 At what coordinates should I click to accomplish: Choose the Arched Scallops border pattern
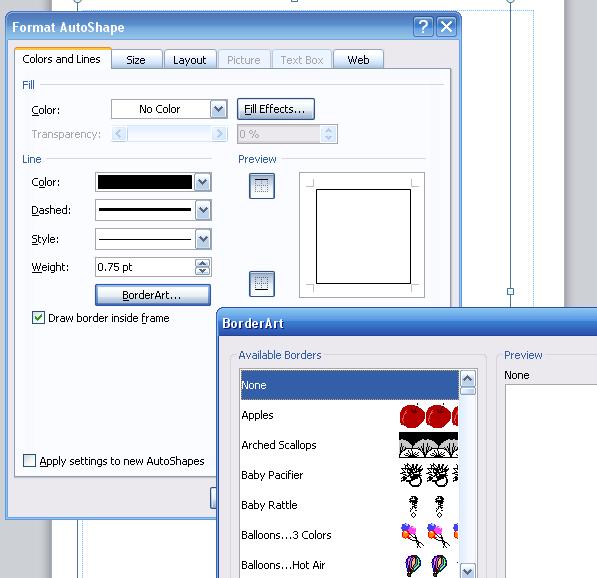click(350, 445)
